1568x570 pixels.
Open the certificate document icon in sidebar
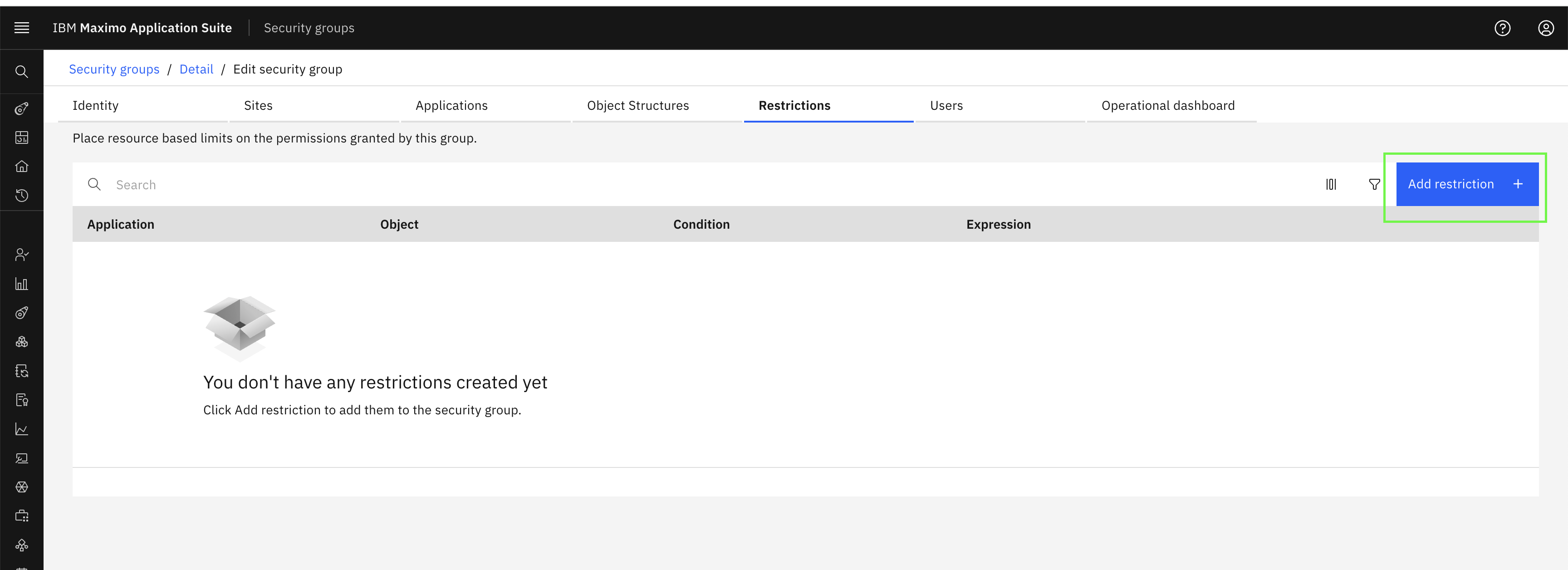tap(22, 400)
